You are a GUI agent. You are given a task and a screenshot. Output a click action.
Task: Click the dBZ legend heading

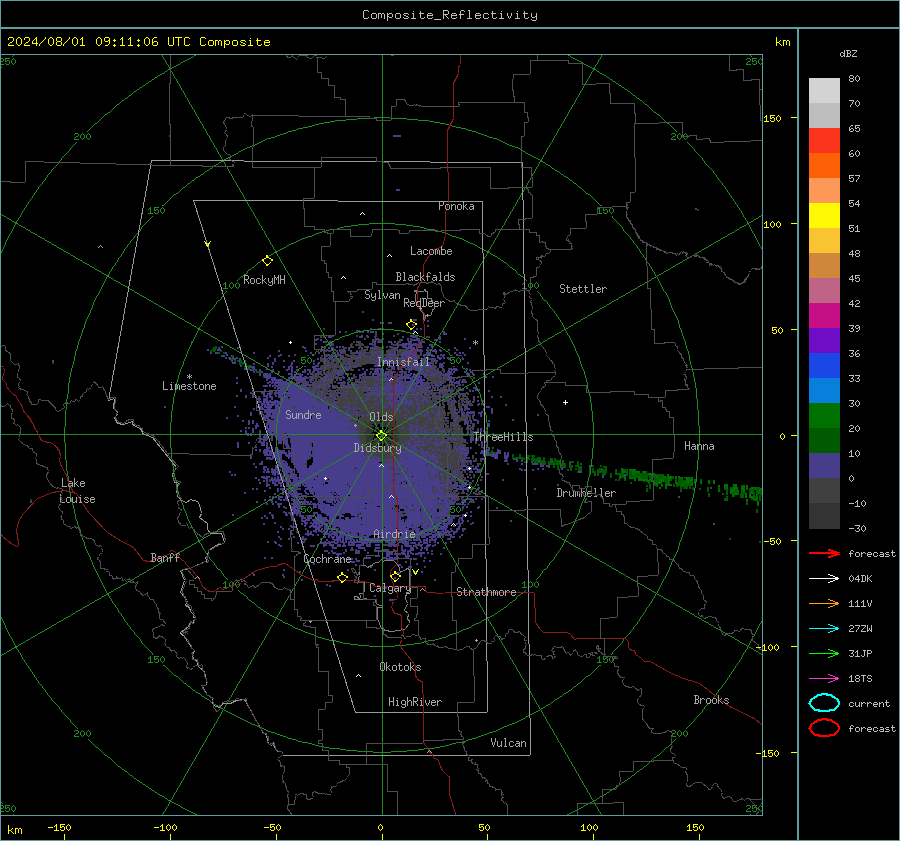(x=848, y=53)
